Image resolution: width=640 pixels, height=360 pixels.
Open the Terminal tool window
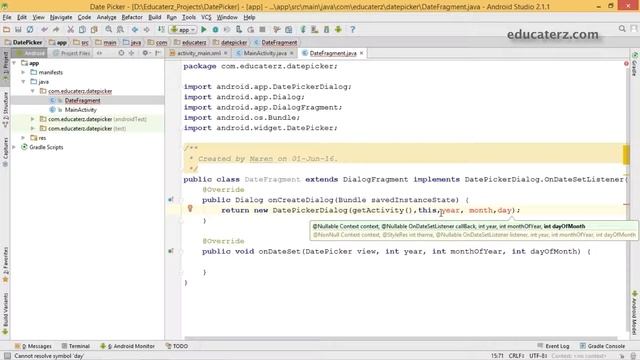pyautogui.click(x=76, y=346)
